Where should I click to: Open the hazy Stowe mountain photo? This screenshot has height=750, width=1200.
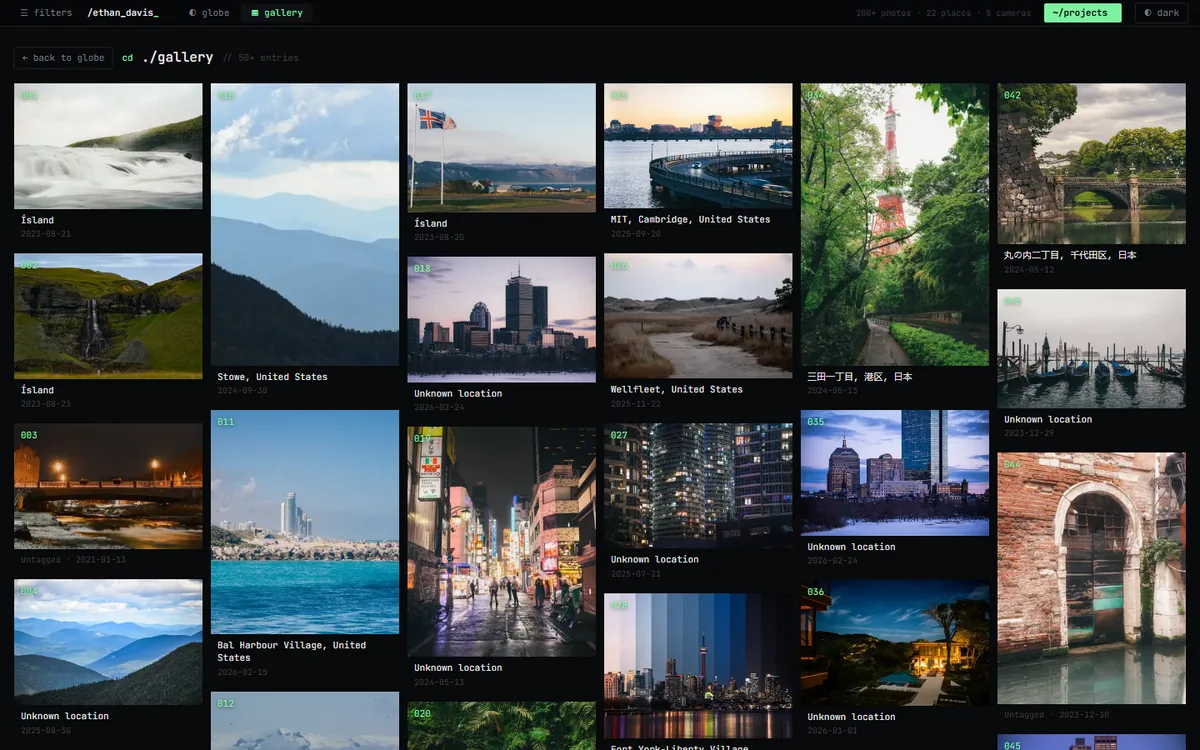[305, 224]
